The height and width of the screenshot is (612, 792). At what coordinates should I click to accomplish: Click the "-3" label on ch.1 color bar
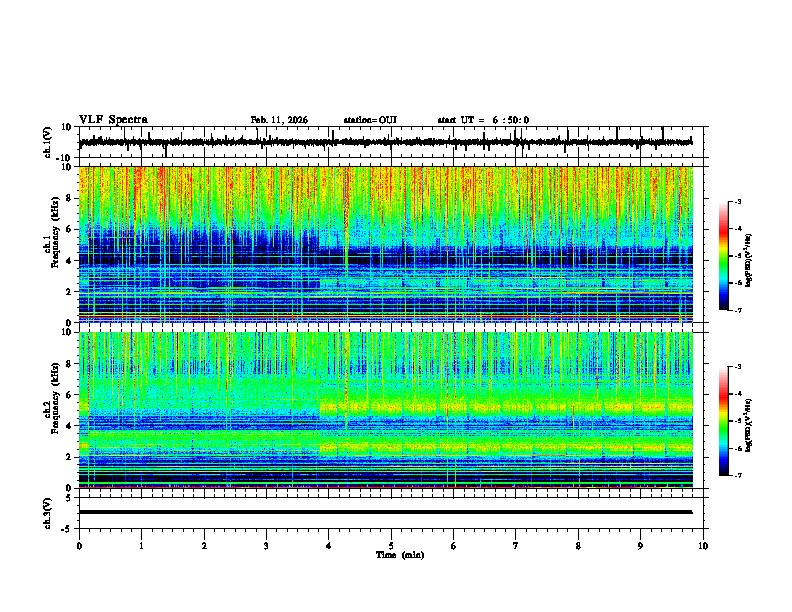pyautogui.click(x=737, y=201)
